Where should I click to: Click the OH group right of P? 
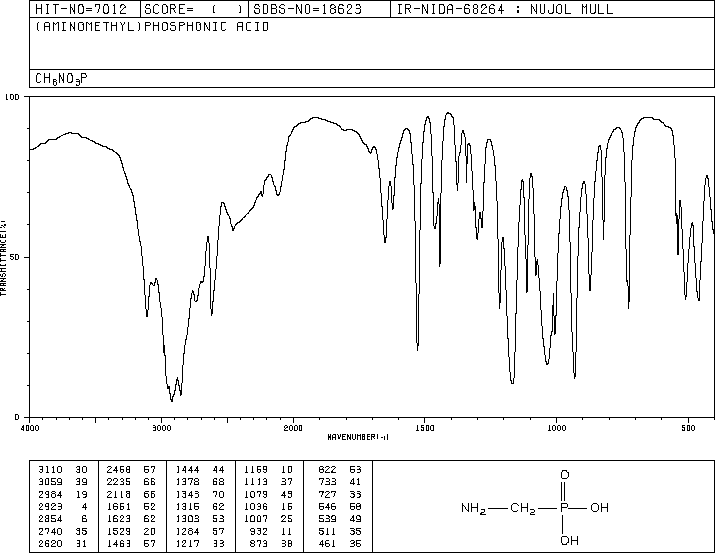point(599,507)
